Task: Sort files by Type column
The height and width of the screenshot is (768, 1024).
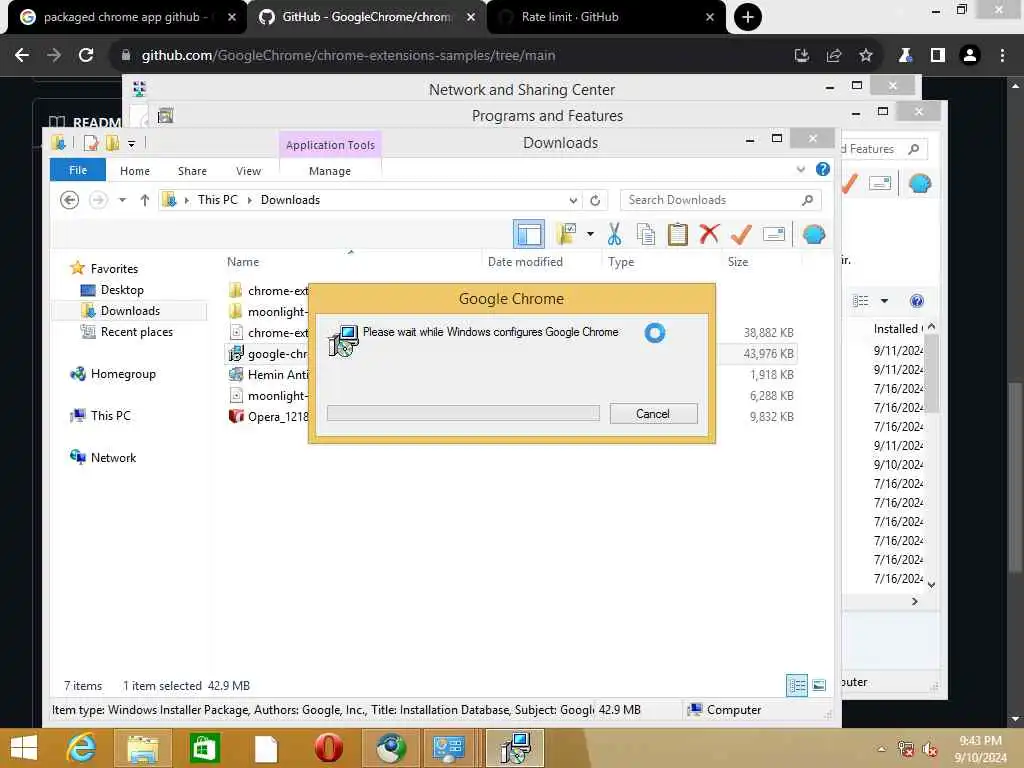Action: (x=620, y=261)
